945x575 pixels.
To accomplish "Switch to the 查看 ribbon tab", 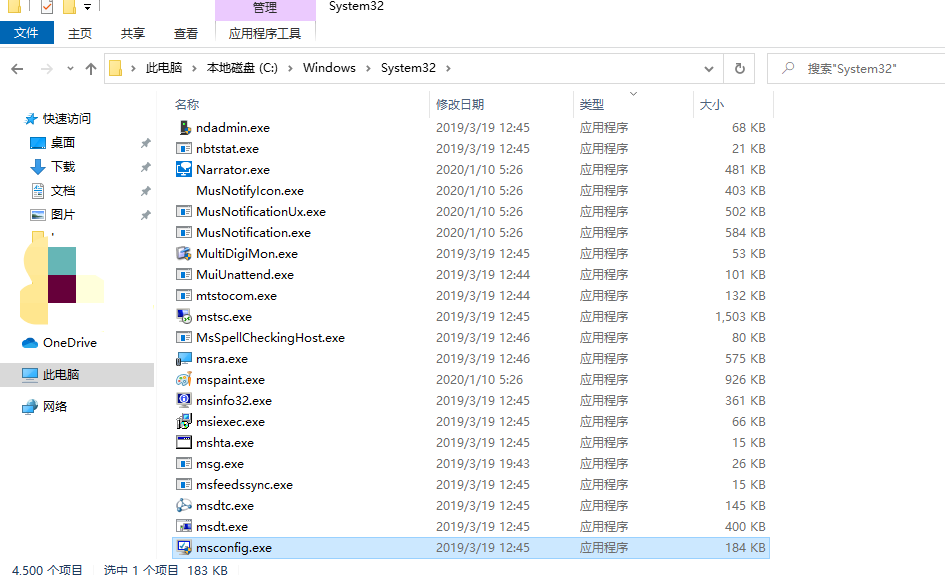I will click(x=186, y=33).
